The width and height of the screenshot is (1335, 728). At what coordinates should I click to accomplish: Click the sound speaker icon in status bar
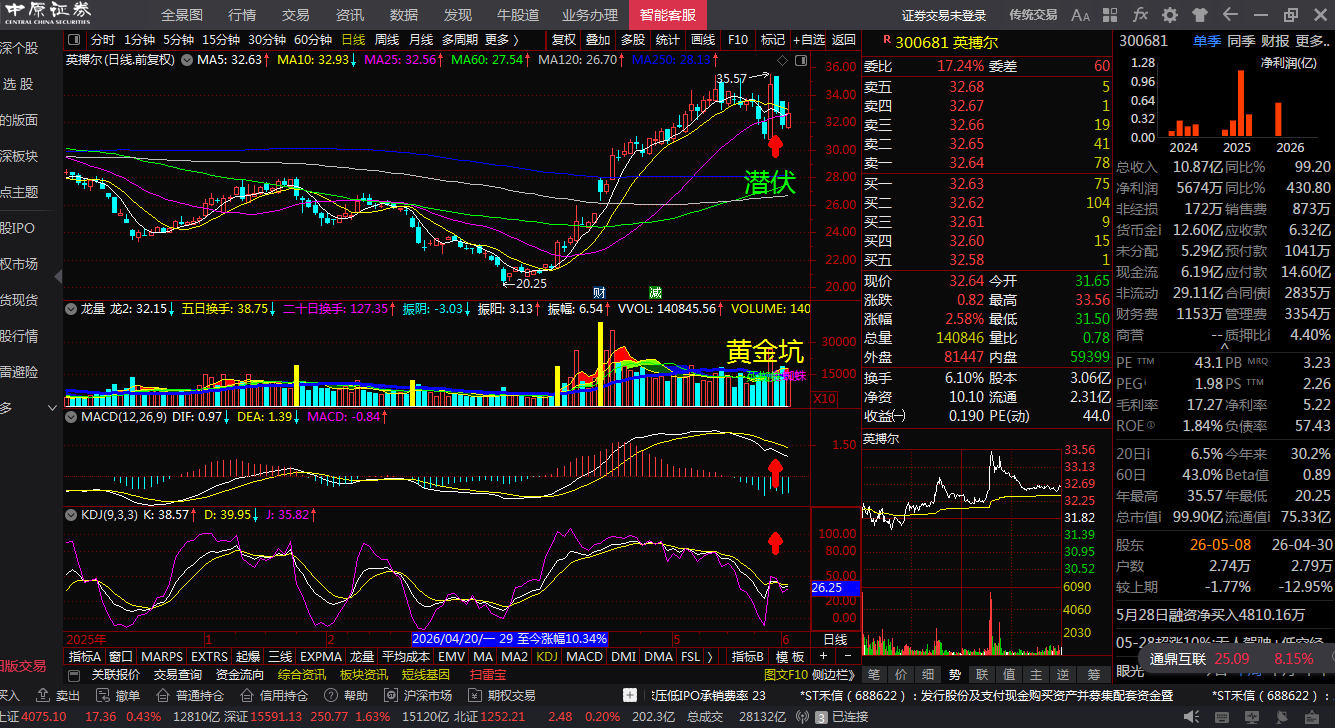[1191, 717]
